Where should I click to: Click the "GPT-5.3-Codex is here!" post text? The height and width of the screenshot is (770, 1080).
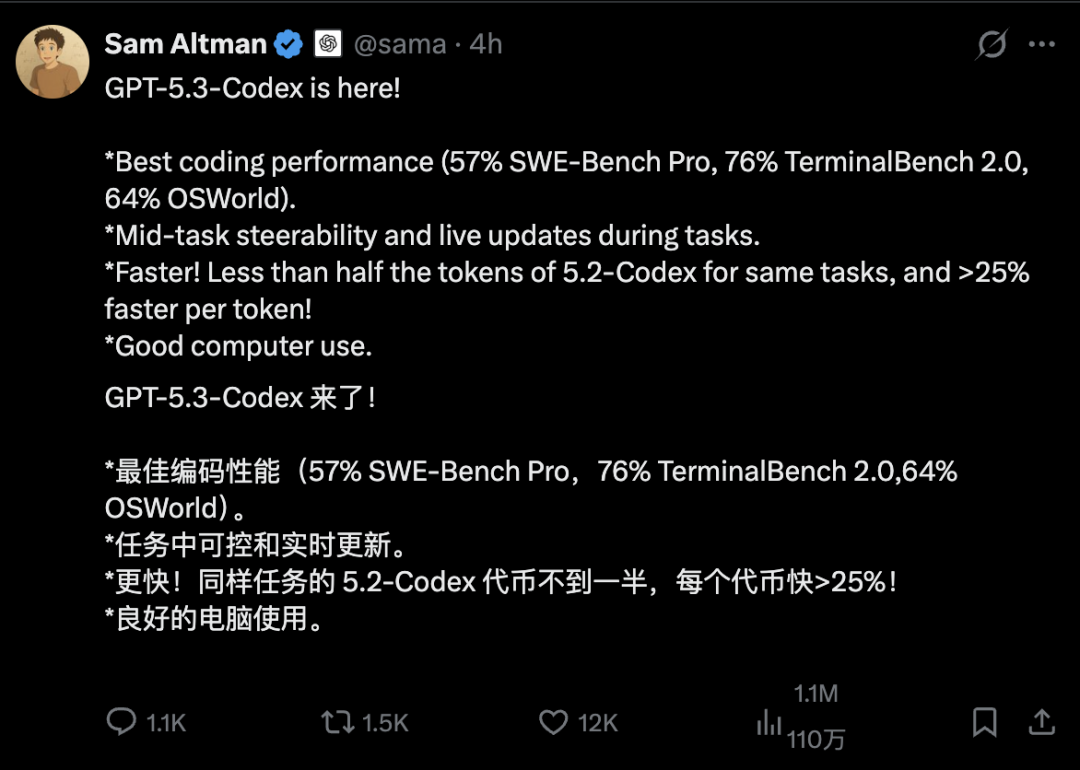tap(252, 88)
